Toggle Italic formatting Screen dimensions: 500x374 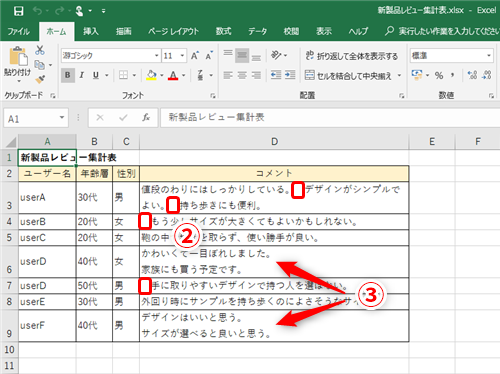click(82, 75)
